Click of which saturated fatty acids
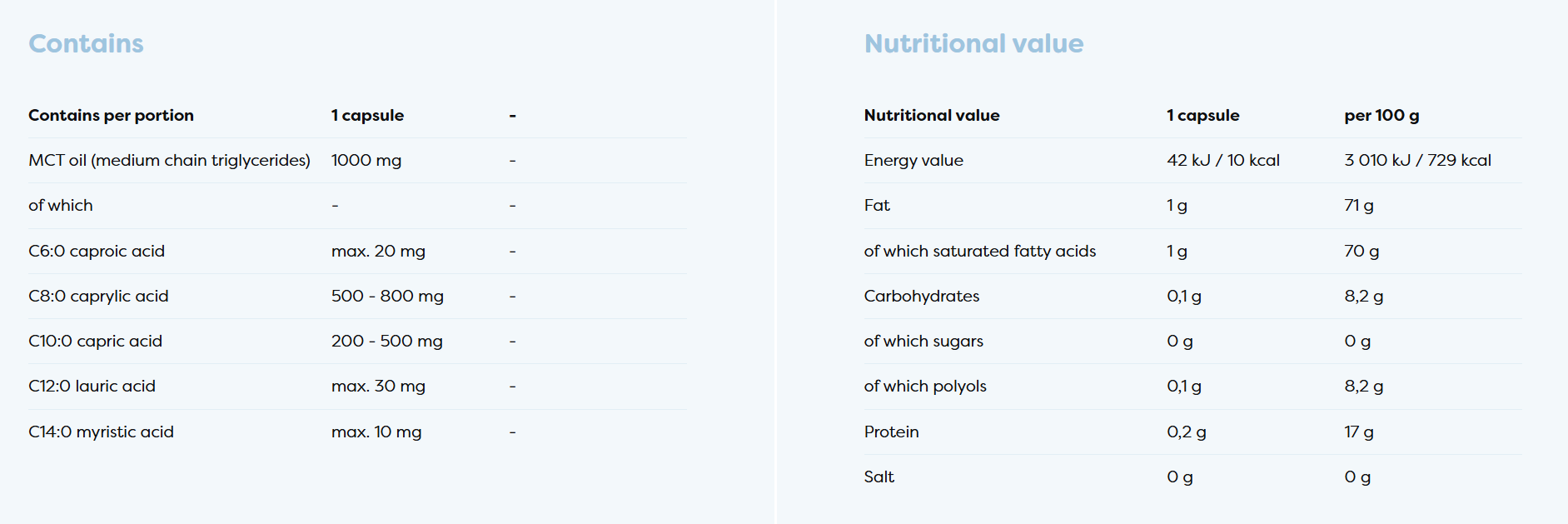 click(979, 251)
